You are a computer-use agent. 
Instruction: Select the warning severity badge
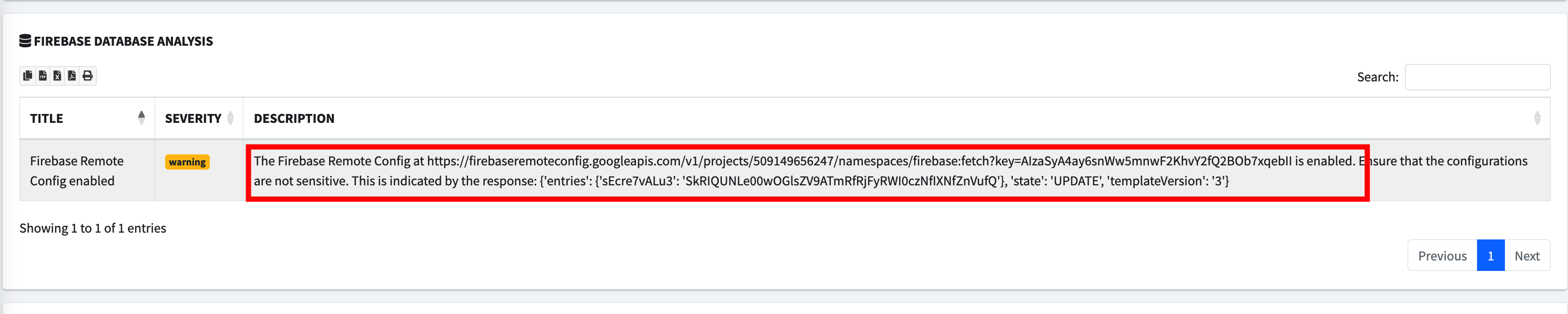tap(188, 162)
